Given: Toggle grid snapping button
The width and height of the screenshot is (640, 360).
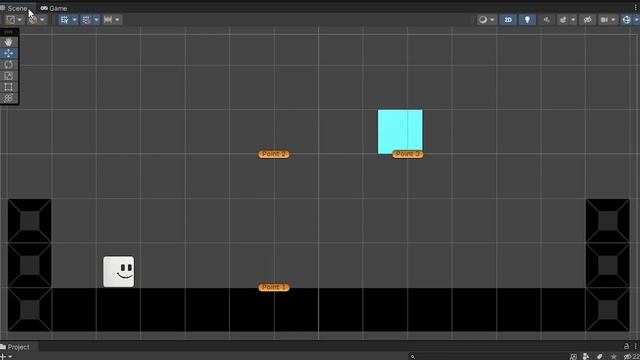Looking at the screenshot, I should (x=86, y=20).
